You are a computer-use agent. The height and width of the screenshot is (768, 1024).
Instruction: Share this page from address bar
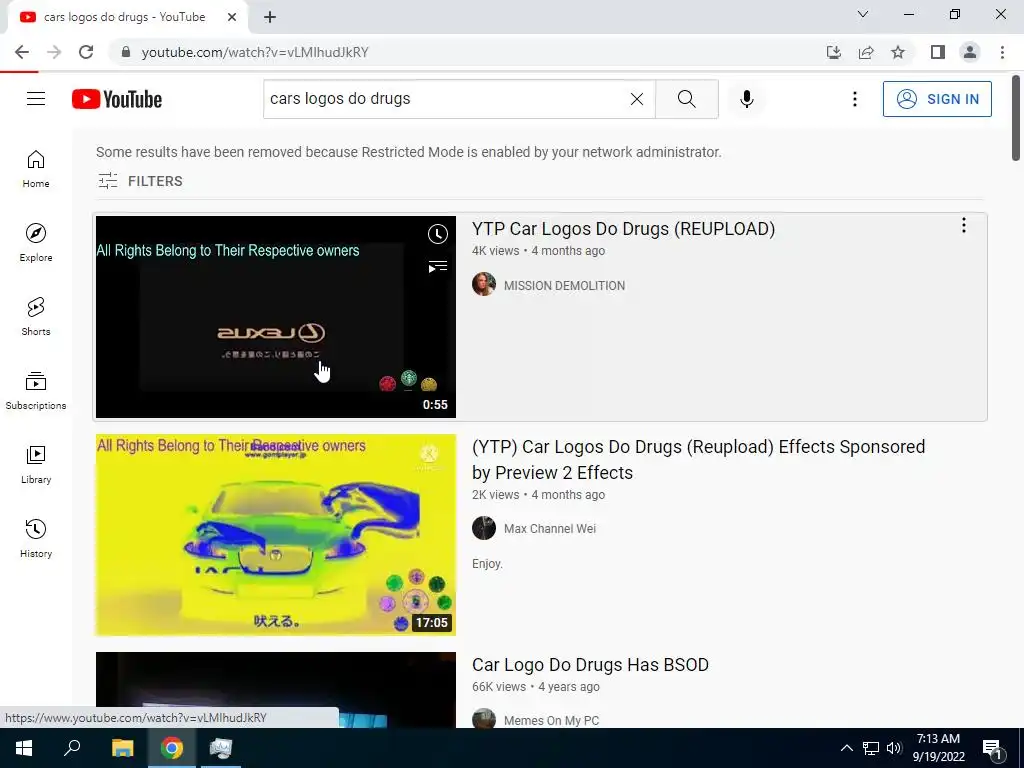[x=866, y=52]
